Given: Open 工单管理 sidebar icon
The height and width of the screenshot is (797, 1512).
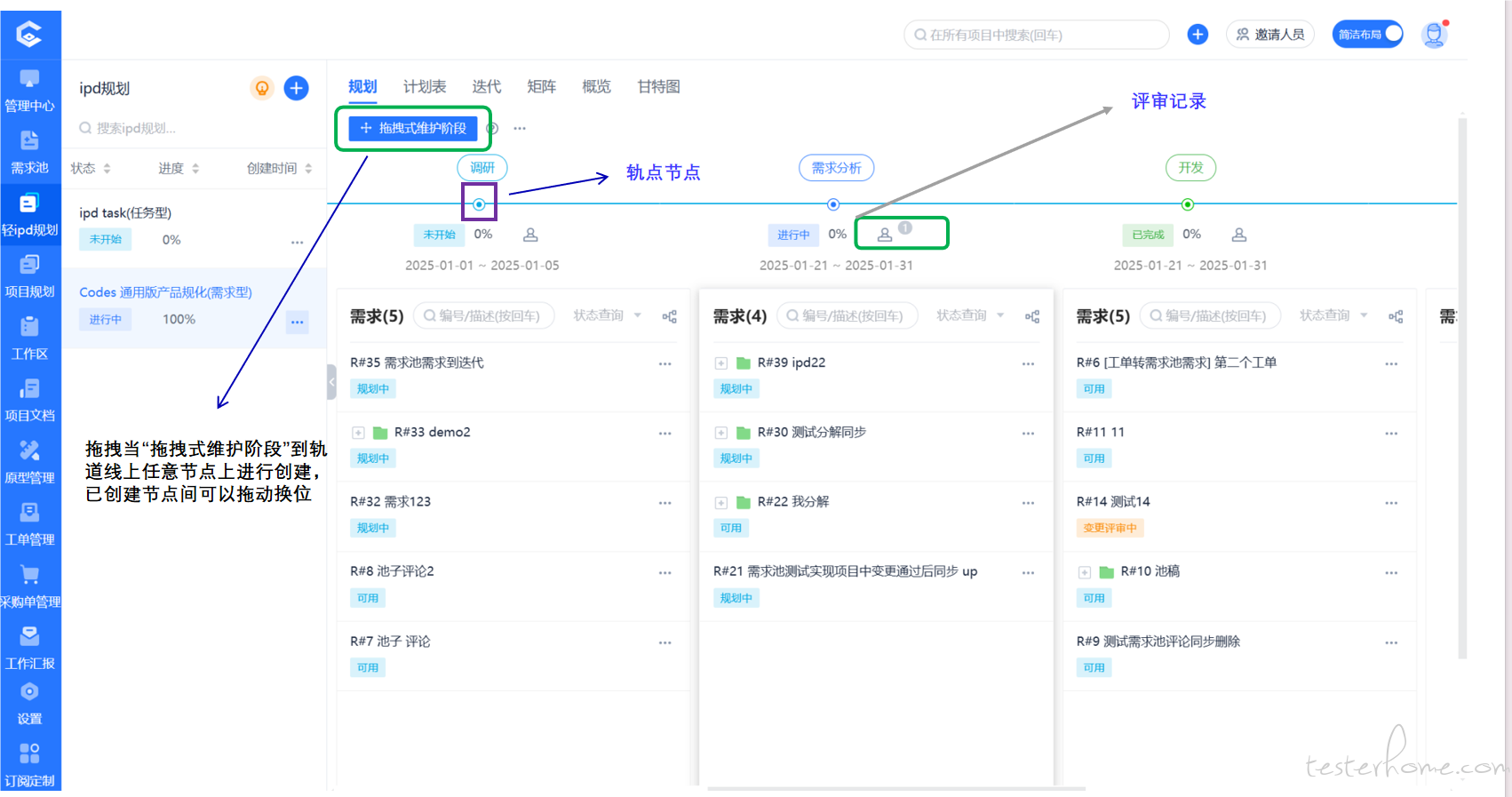Looking at the screenshot, I should [x=29, y=524].
